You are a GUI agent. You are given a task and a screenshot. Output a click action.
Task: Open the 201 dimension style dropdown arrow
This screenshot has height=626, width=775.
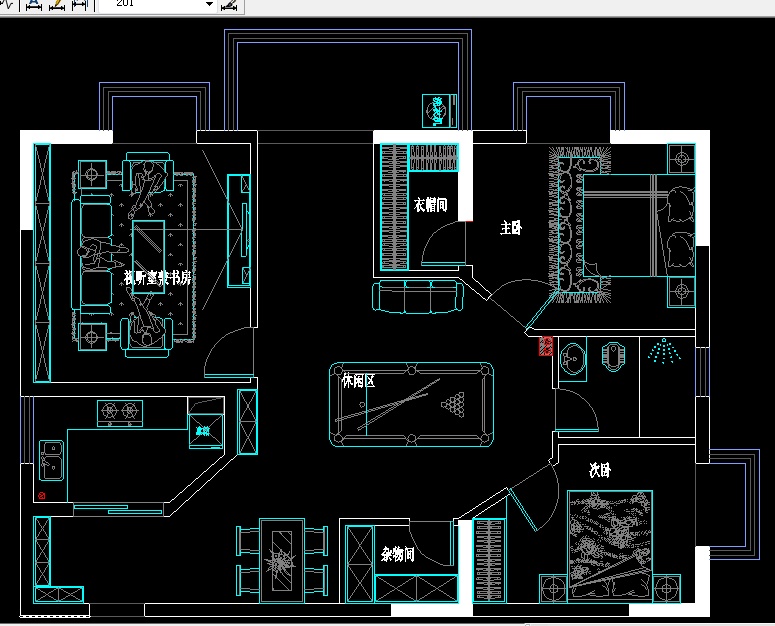209,4
